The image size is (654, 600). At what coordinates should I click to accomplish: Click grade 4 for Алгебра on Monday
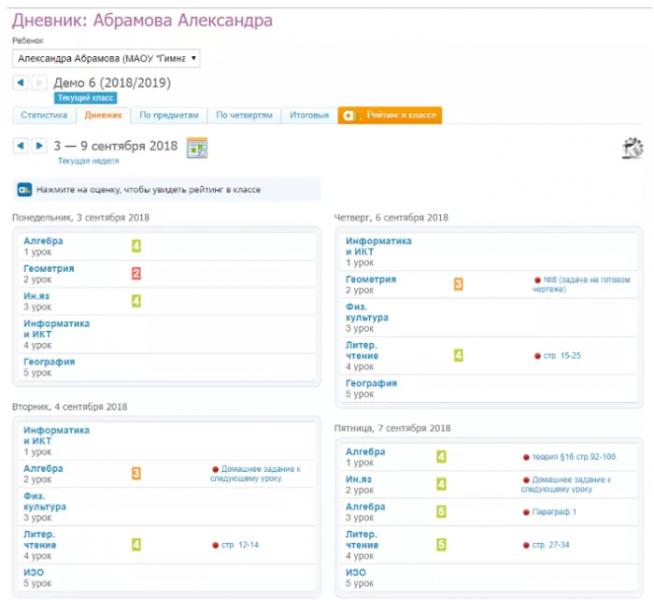(x=136, y=245)
